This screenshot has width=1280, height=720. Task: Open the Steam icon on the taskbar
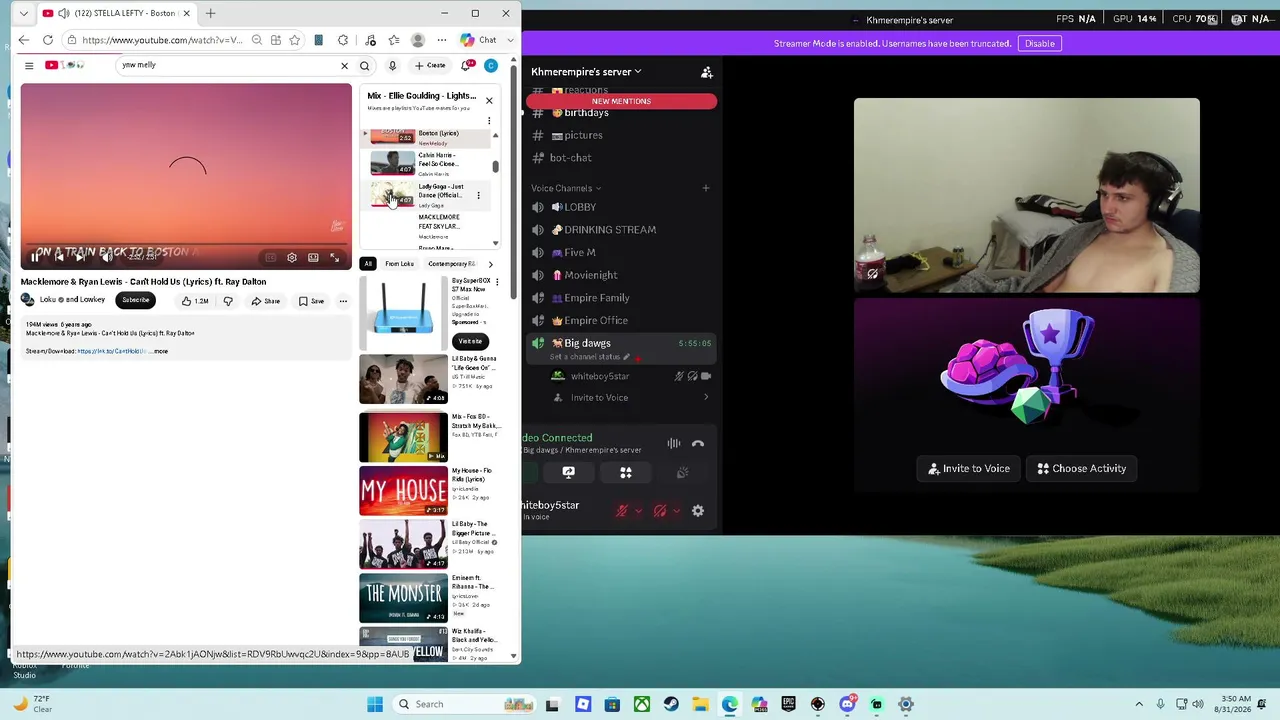click(671, 704)
